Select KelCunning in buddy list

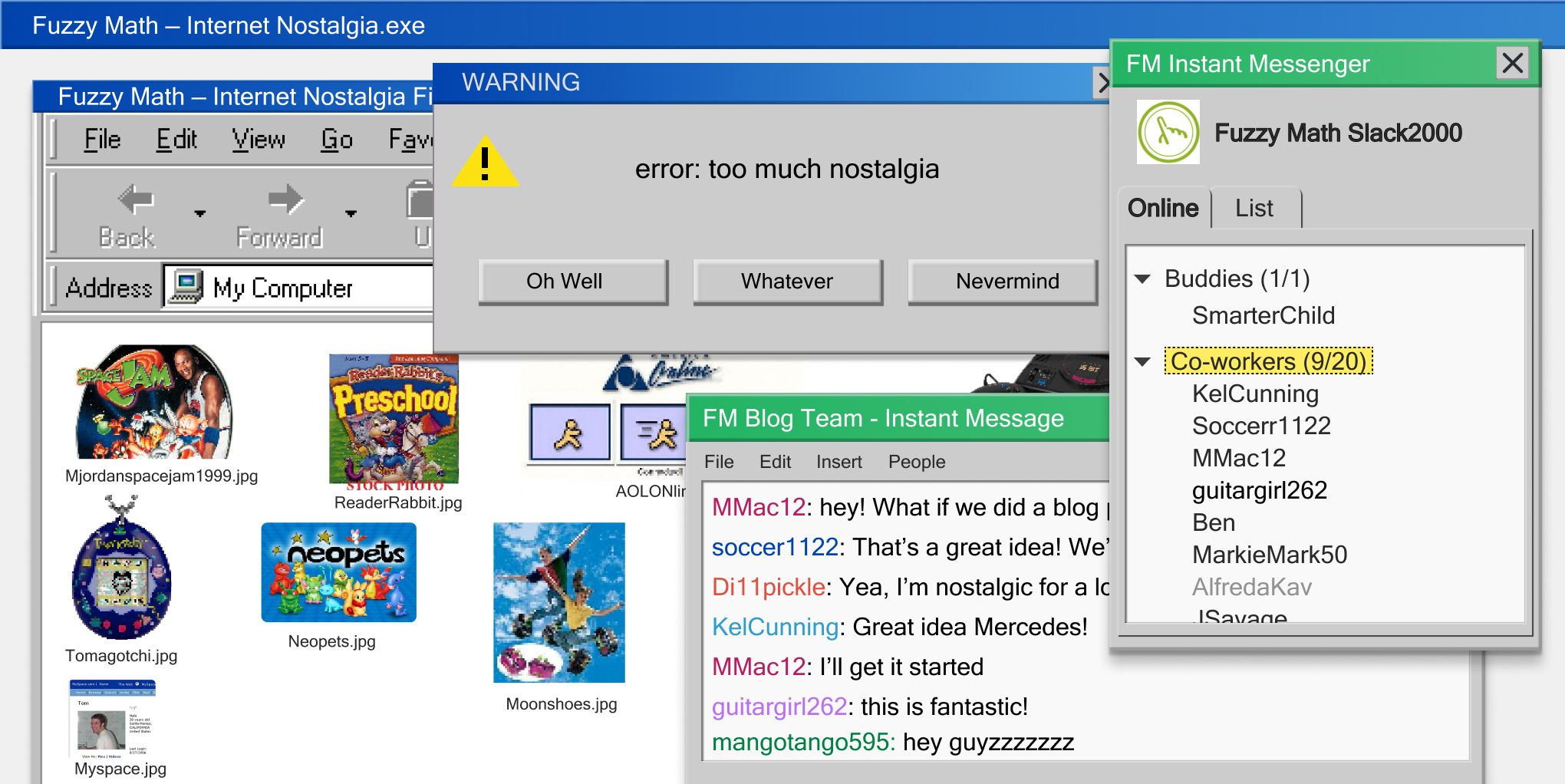tap(1255, 394)
